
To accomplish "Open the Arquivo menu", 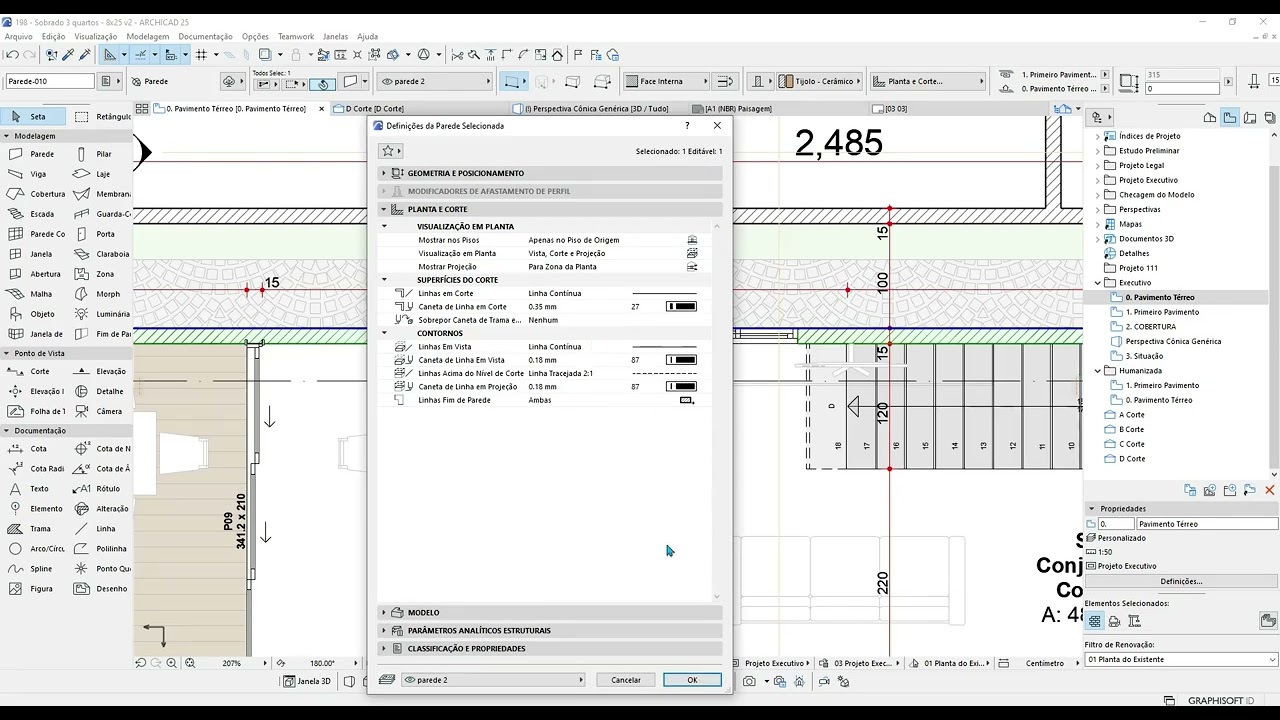I will (19, 37).
